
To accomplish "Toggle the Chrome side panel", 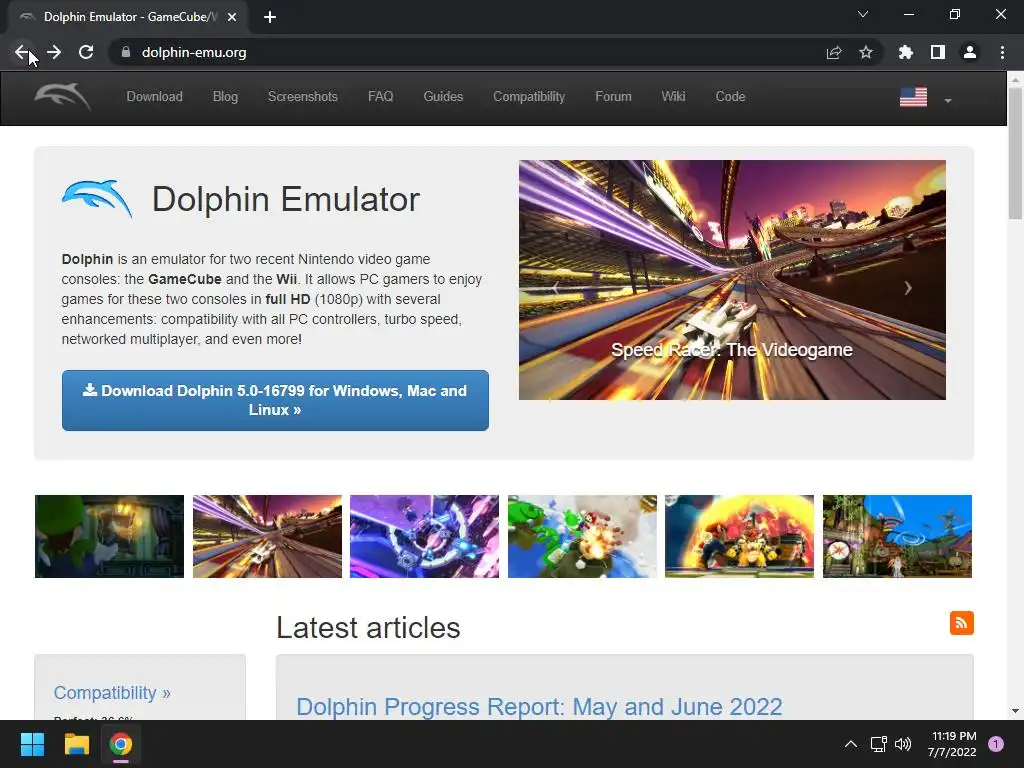I will point(938,52).
